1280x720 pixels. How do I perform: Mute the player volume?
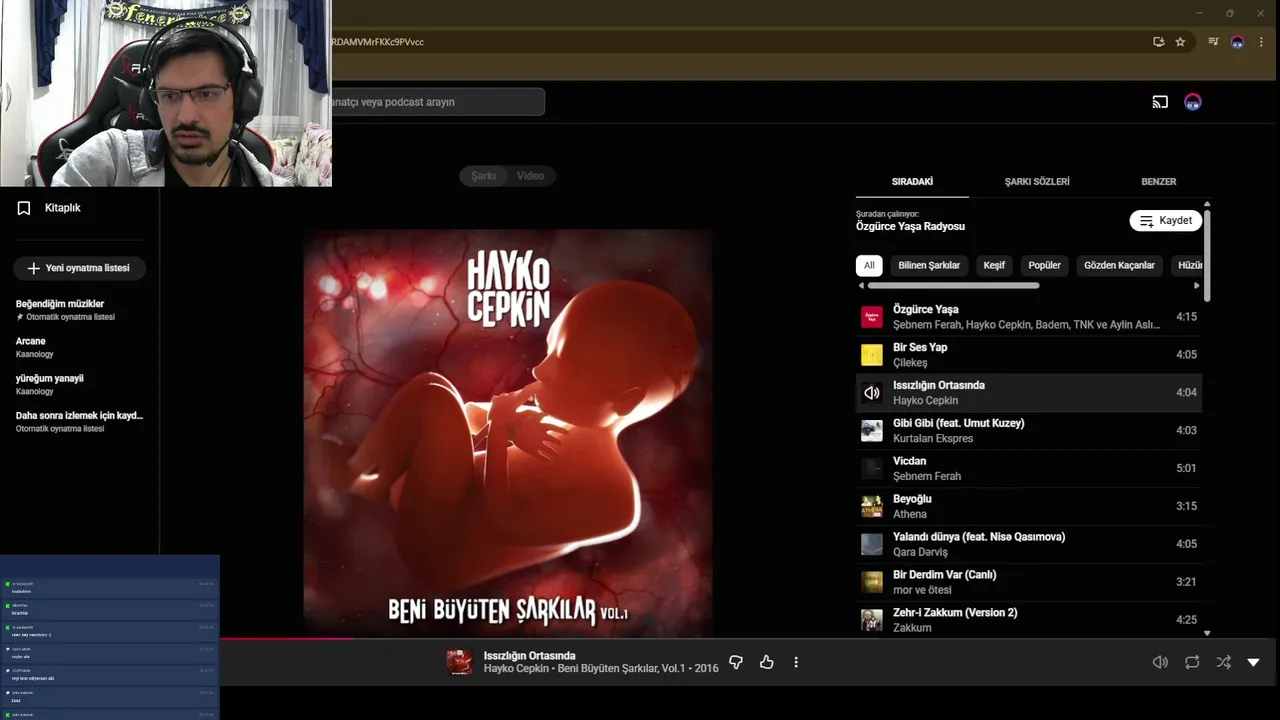pos(1160,662)
